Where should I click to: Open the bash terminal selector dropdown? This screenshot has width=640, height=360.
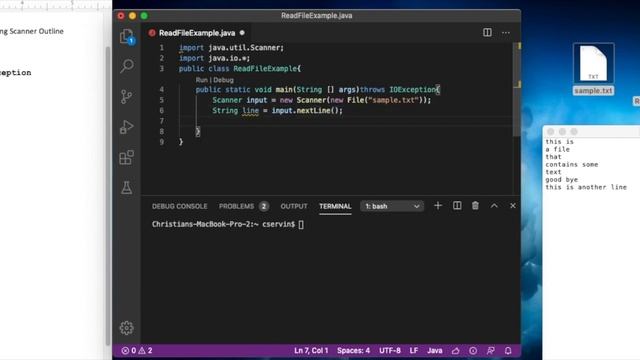click(392, 206)
